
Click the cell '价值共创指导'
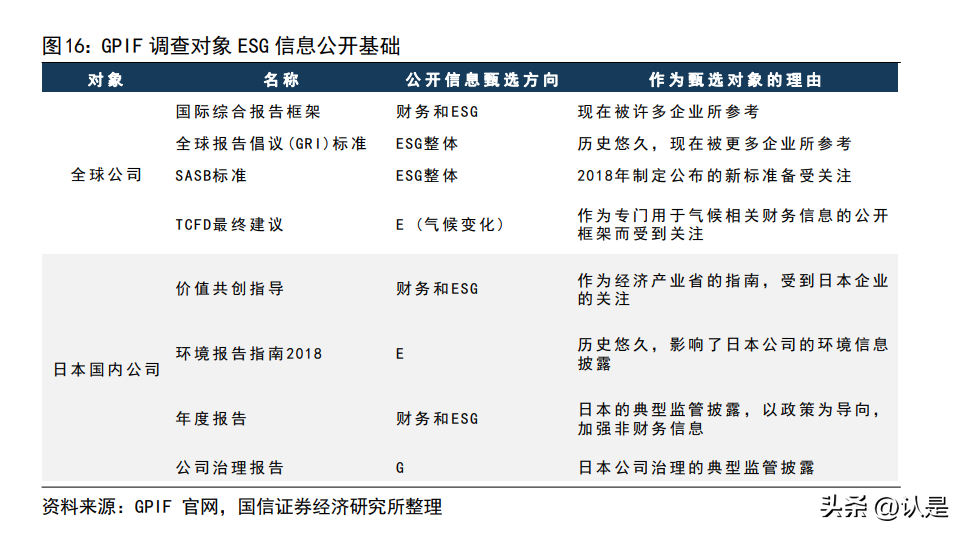pyautogui.click(x=230, y=289)
